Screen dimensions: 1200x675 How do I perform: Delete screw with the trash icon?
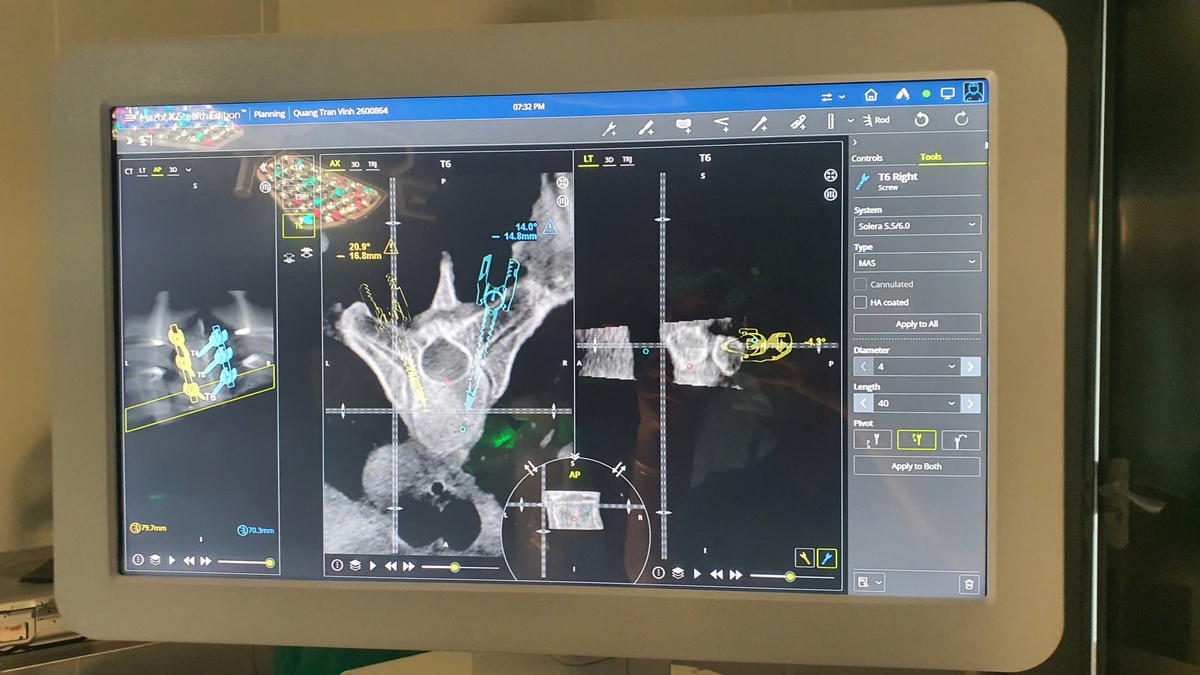click(x=968, y=584)
